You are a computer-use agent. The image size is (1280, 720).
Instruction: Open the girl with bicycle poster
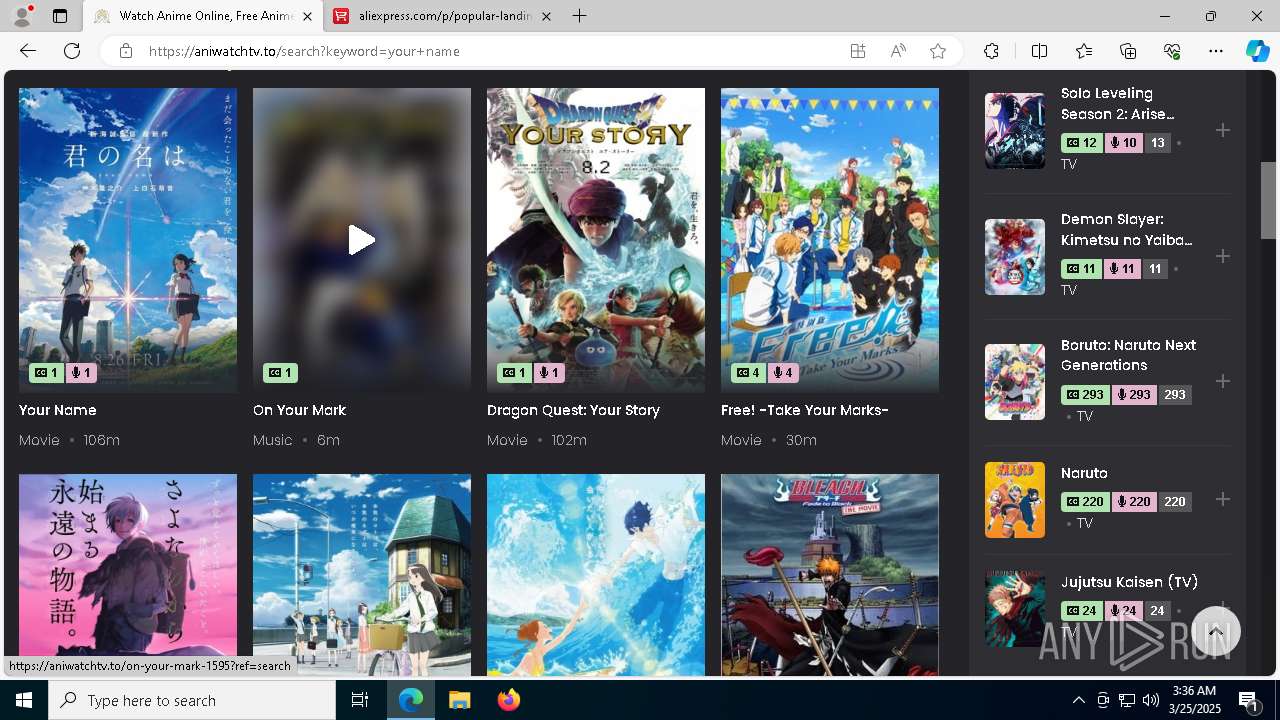pos(362,575)
